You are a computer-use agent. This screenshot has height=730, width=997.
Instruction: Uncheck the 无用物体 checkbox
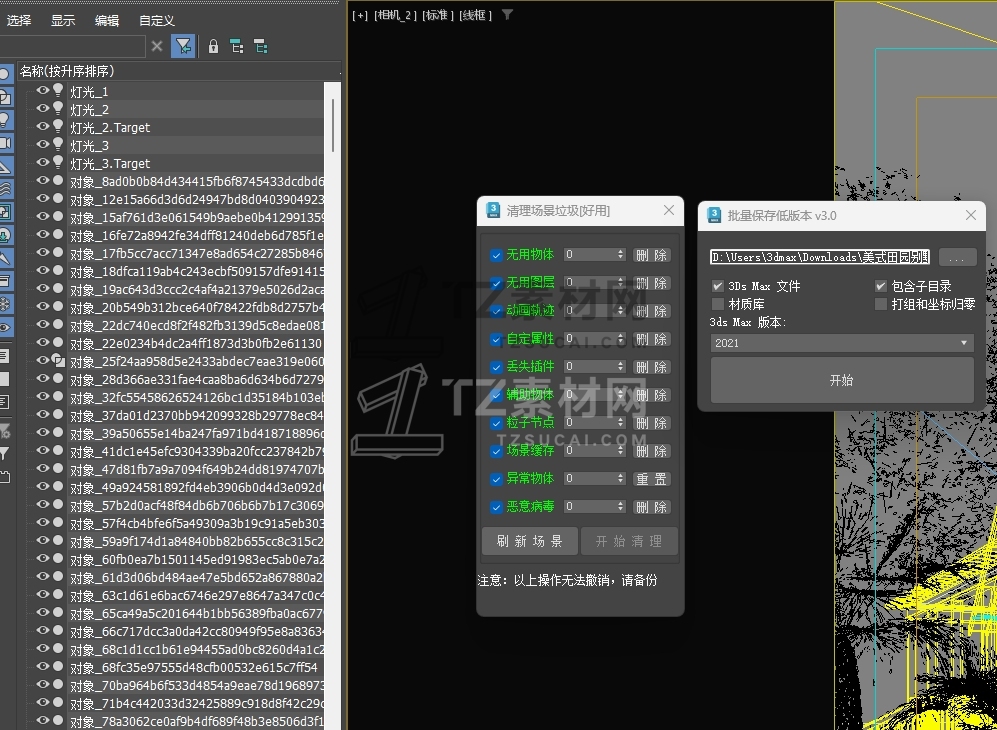[497, 255]
